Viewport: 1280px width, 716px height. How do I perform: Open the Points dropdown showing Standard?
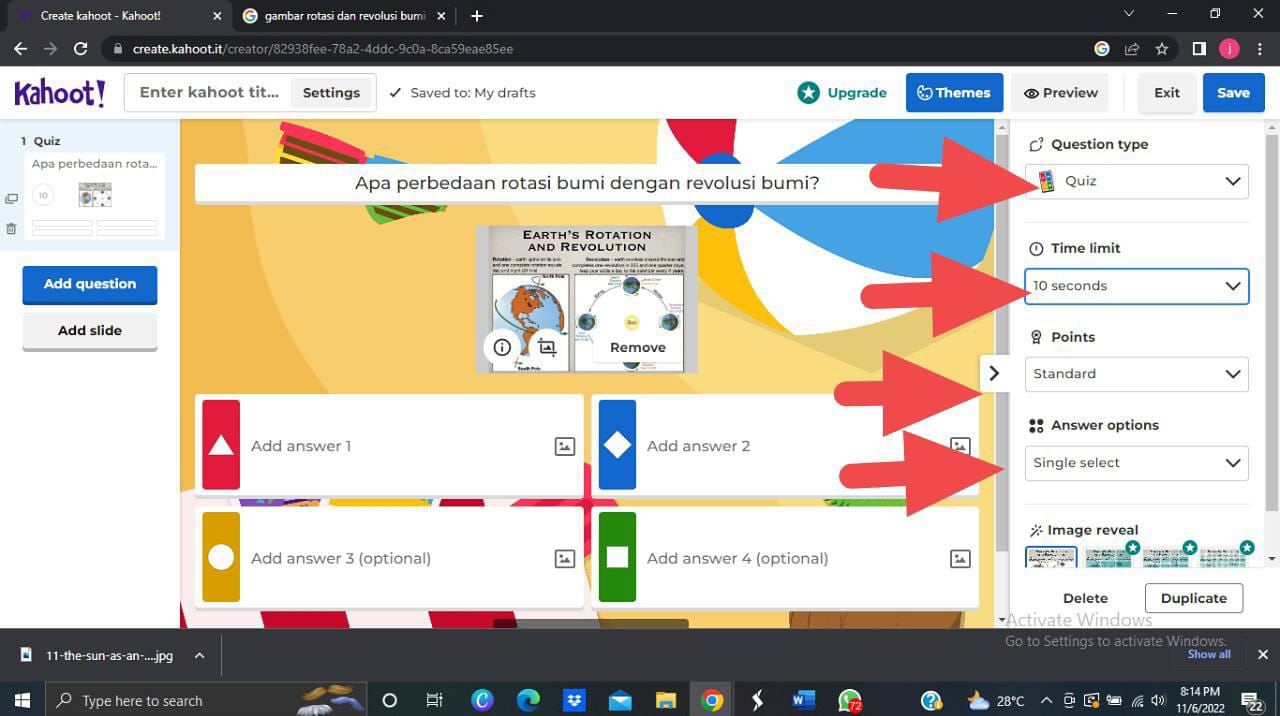[1137, 374]
